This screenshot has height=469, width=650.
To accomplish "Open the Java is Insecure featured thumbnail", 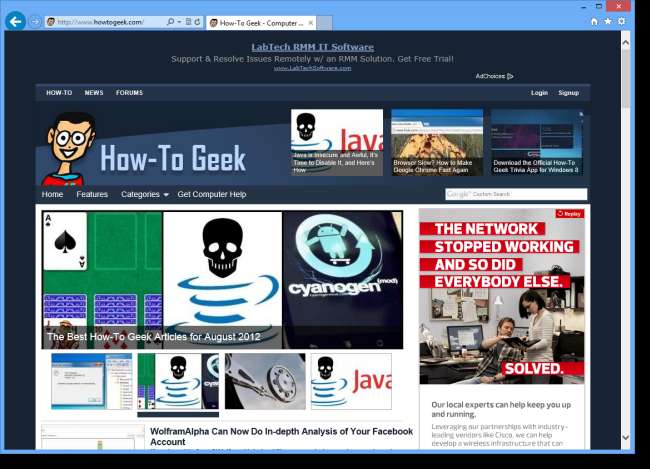I will (x=337, y=142).
